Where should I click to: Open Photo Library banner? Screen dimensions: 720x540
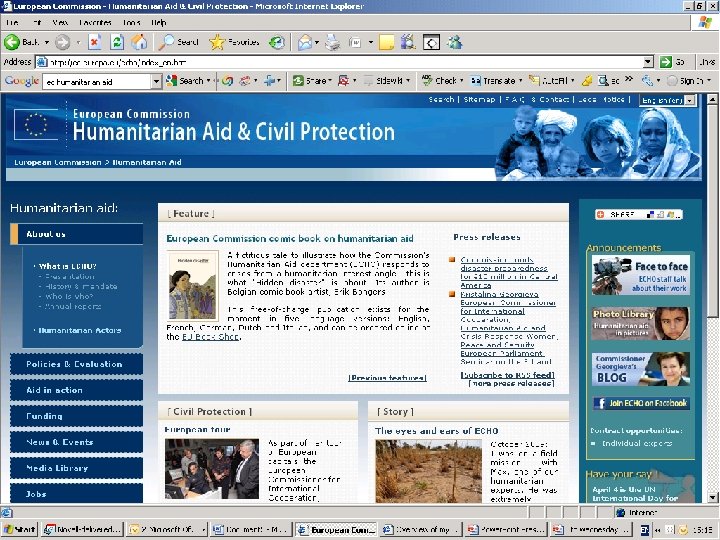point(641,324)
